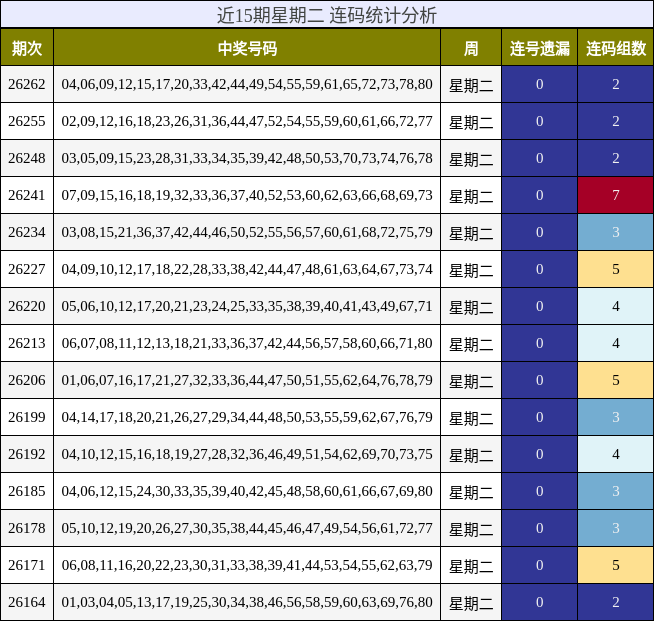The image size is (654, 621).
Task: Select period number 26206
Action: pos(27,380)
